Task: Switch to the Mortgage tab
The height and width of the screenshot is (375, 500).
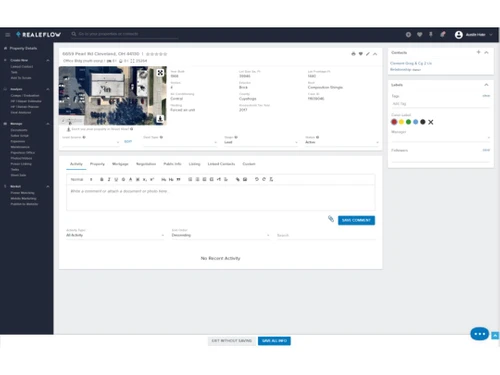Action: (120, 164)
